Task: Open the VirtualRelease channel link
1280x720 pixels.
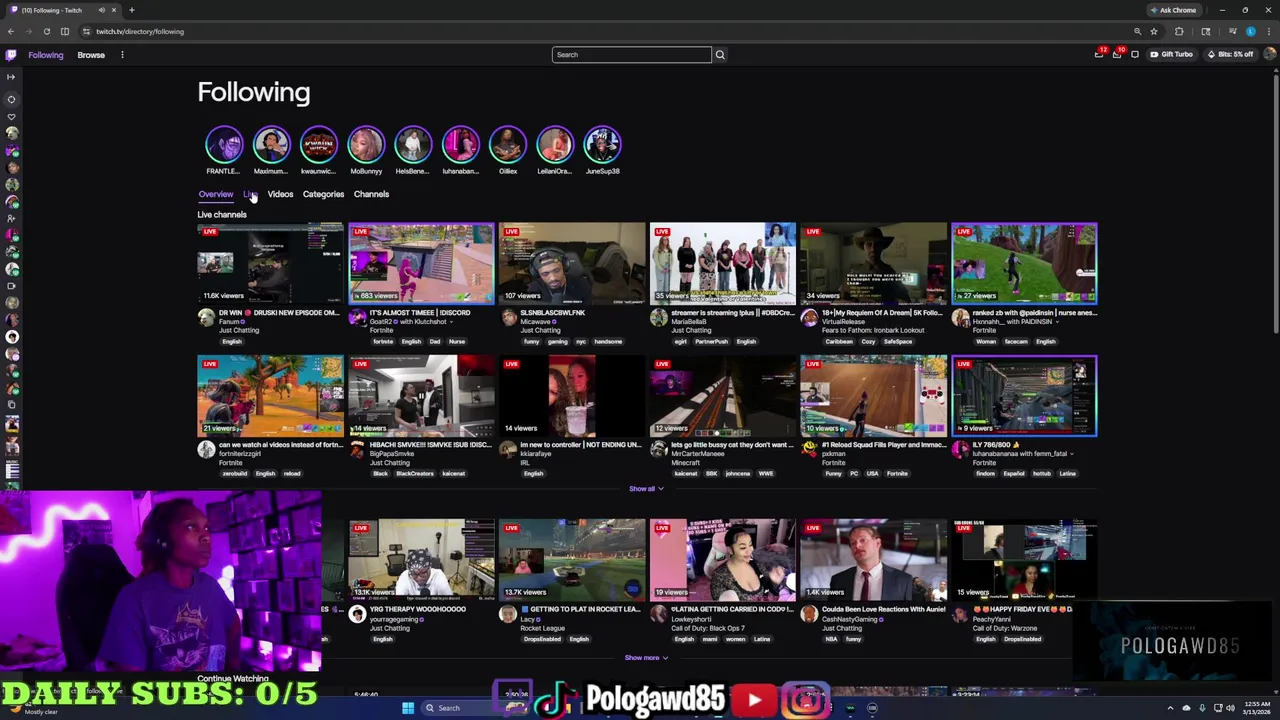Action: 843,322
